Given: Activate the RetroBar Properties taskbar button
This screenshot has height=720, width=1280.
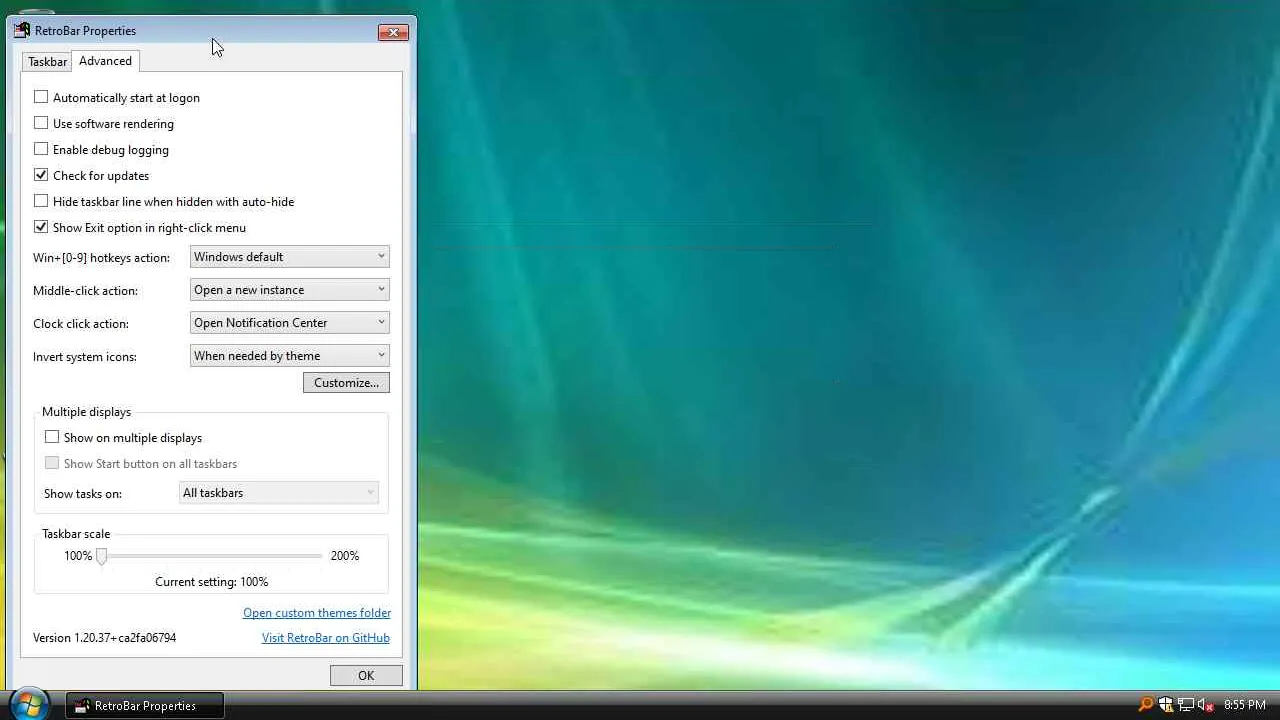Looking at the screenshot, I should coord(145,705).
